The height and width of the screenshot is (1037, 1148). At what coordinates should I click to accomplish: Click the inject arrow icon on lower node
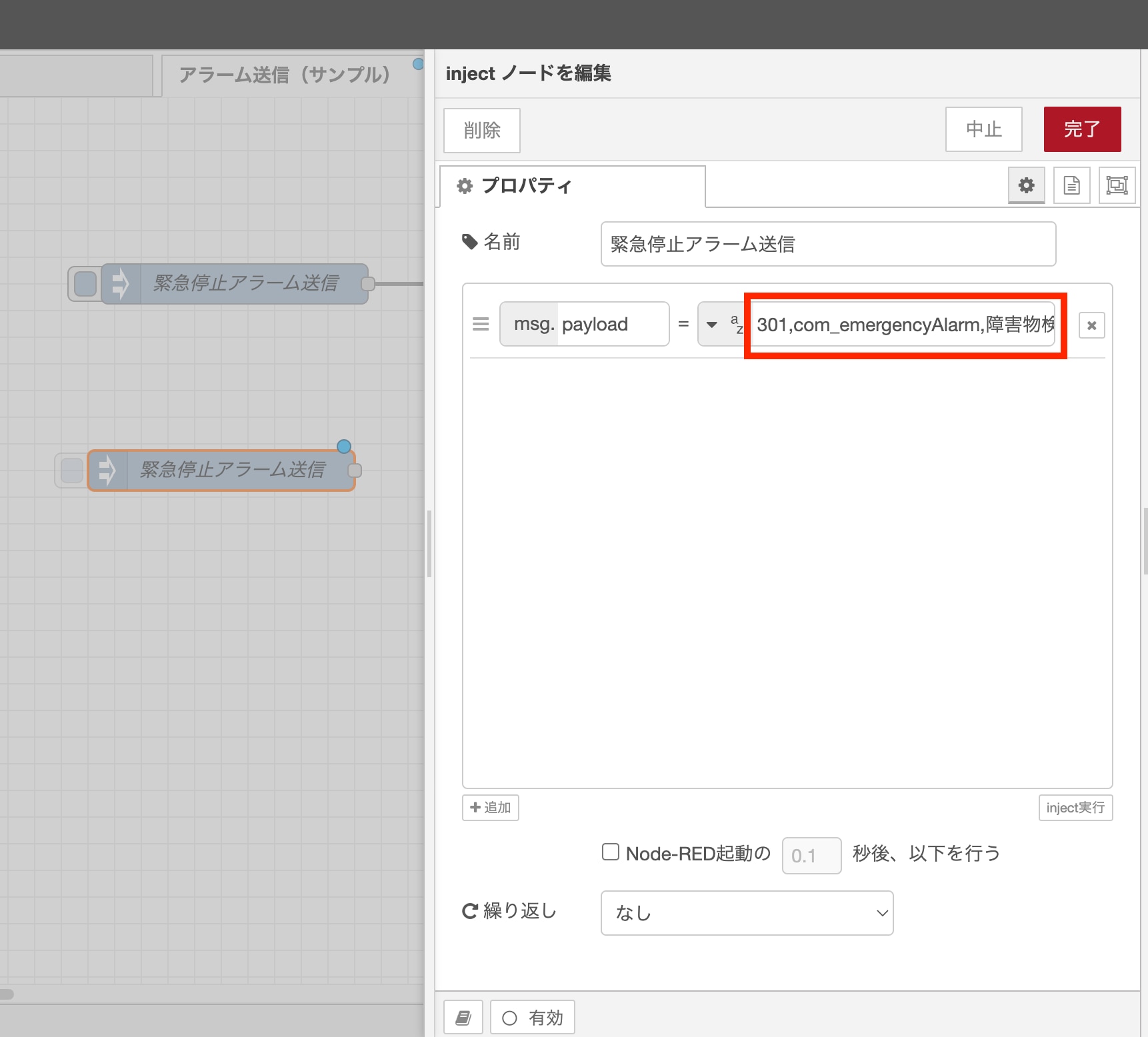[107, 471]
